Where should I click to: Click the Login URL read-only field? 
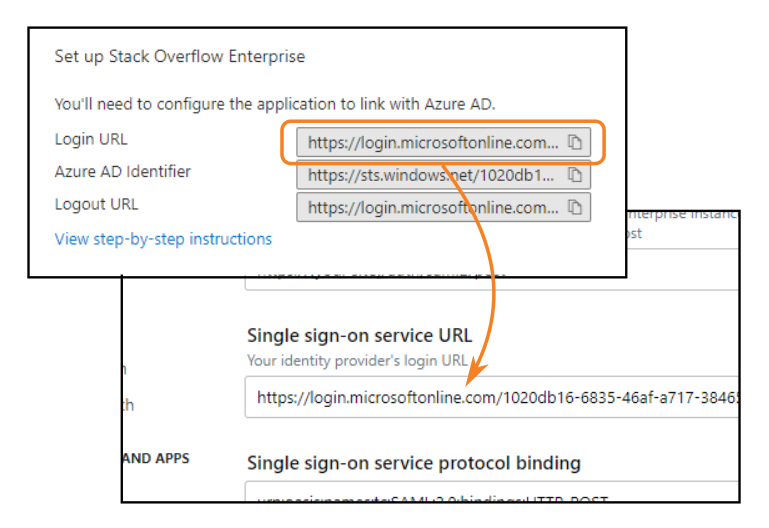click(433, 142)
